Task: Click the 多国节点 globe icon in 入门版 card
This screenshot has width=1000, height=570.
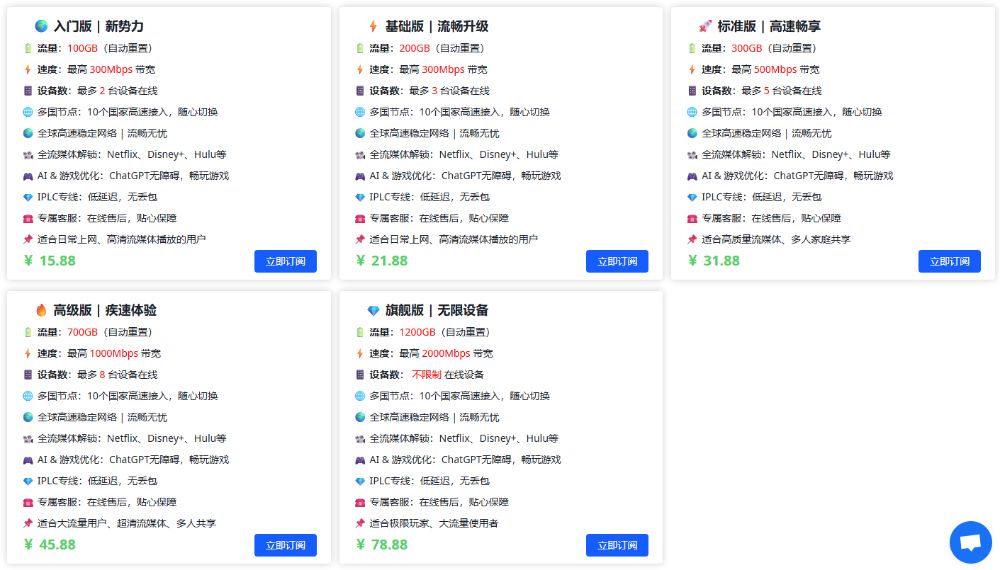Action: 27,112
